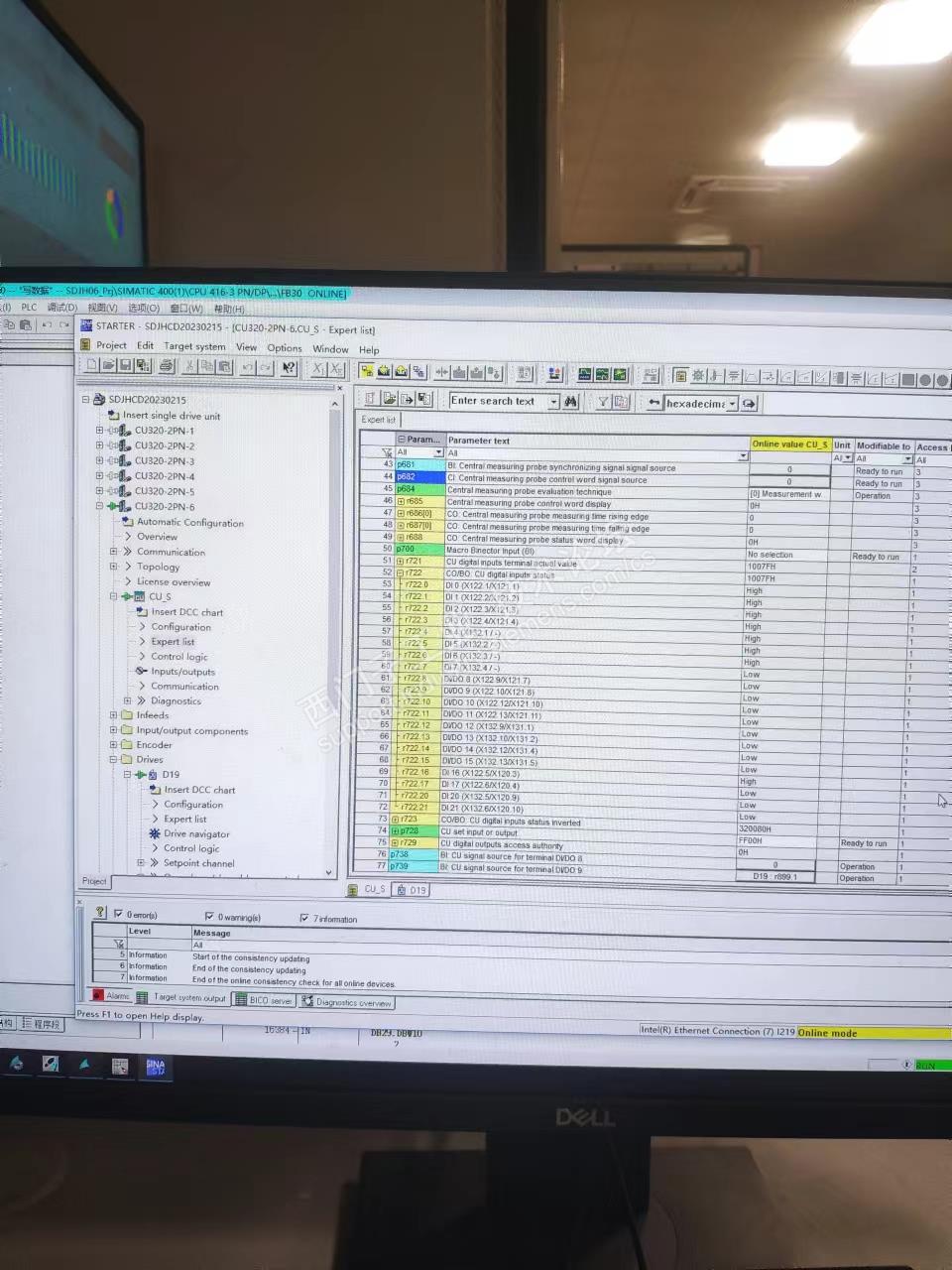The height and width of the screenshot is (1270, 952).
Task: Toggle the 7 information checkbox
Action: 303,919
